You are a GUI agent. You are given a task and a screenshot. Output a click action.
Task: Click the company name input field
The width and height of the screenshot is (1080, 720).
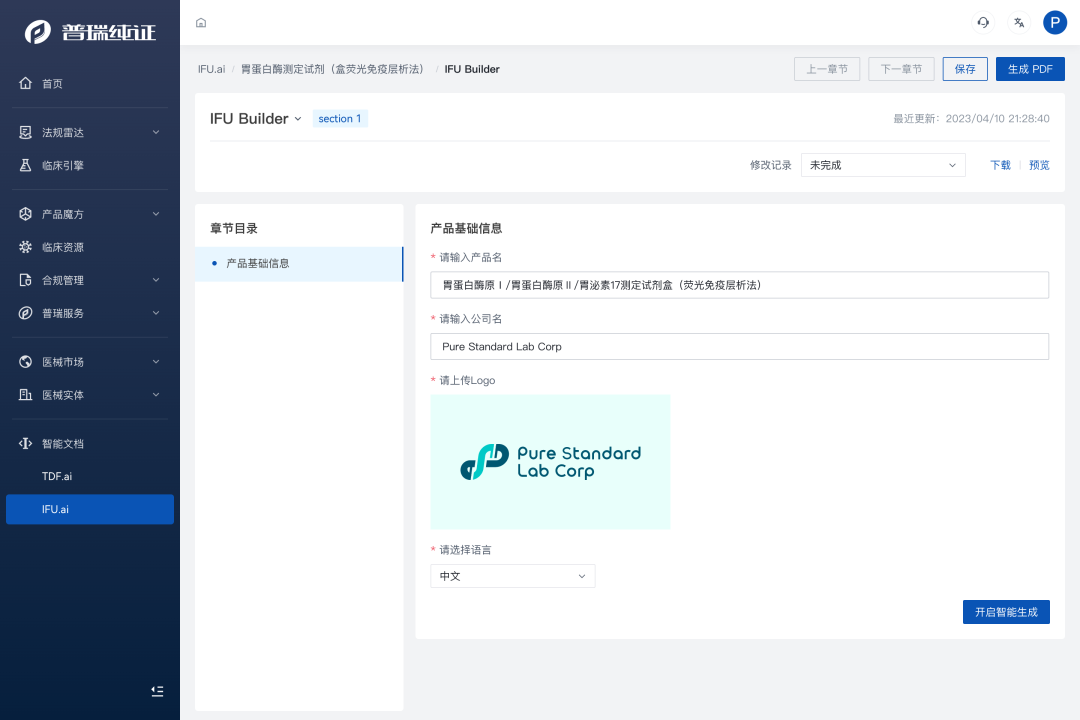(738, 347)
